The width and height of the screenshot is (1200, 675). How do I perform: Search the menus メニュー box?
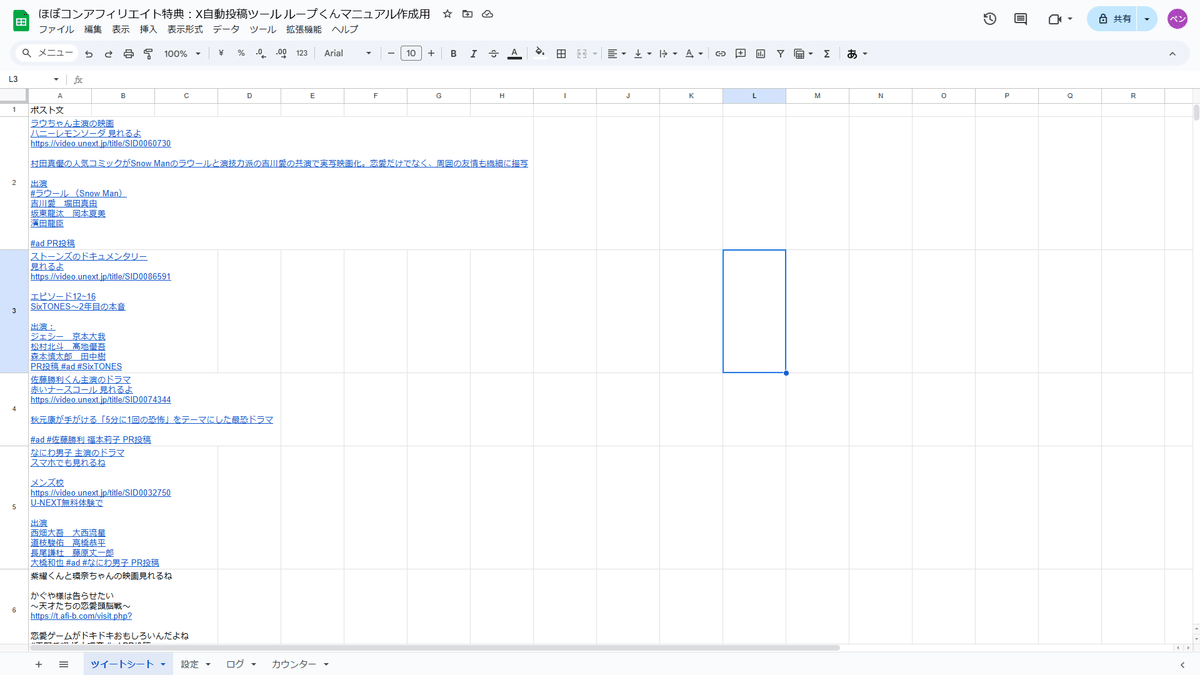[46, 54]
